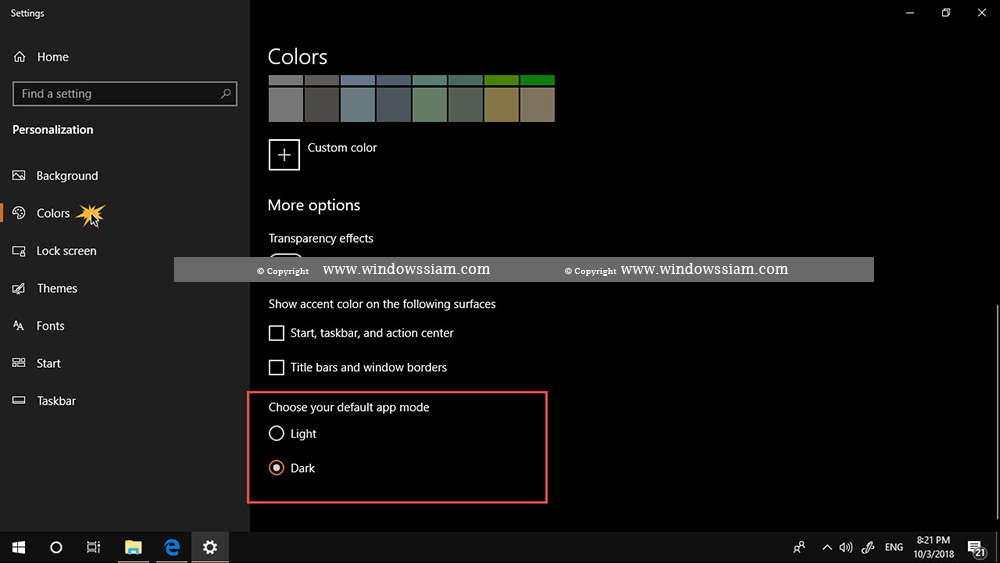Expand the hidden tray icons chevron
Screen dimensions: 1000x563
coord(827,547)
